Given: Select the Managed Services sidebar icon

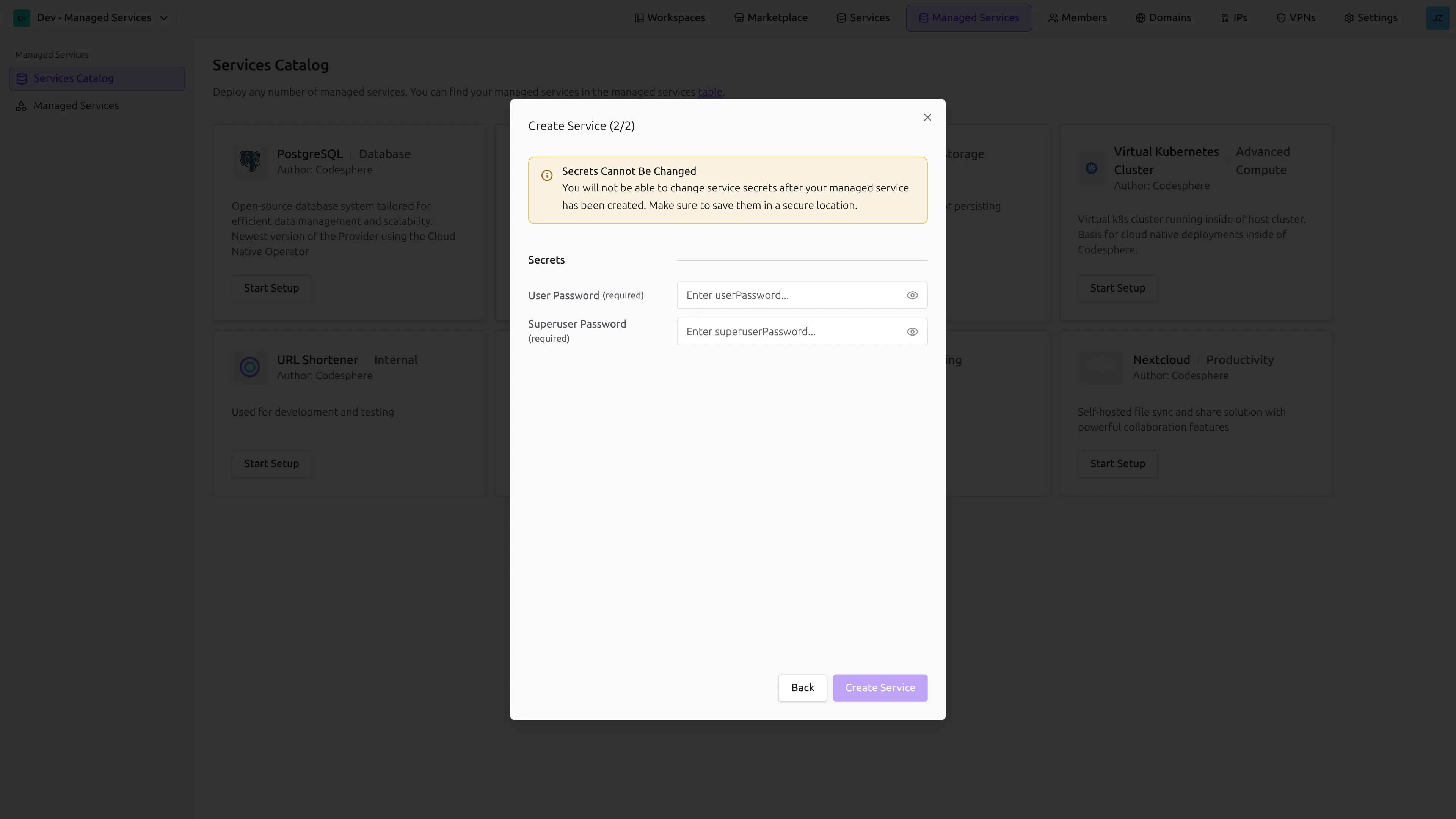Looking at the screenshot, I should 22,106.
